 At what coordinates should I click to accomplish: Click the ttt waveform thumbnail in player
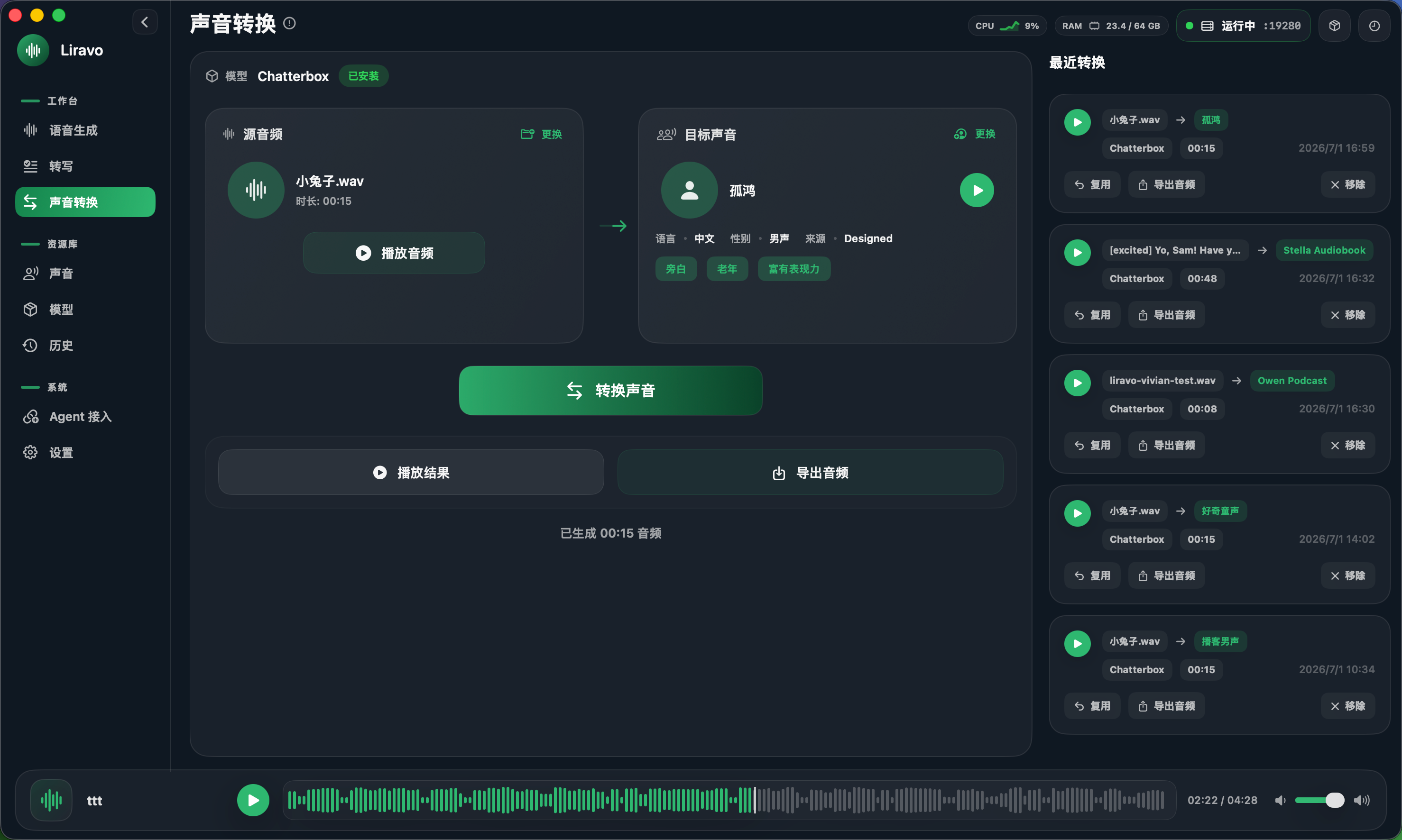pos(51,800)
